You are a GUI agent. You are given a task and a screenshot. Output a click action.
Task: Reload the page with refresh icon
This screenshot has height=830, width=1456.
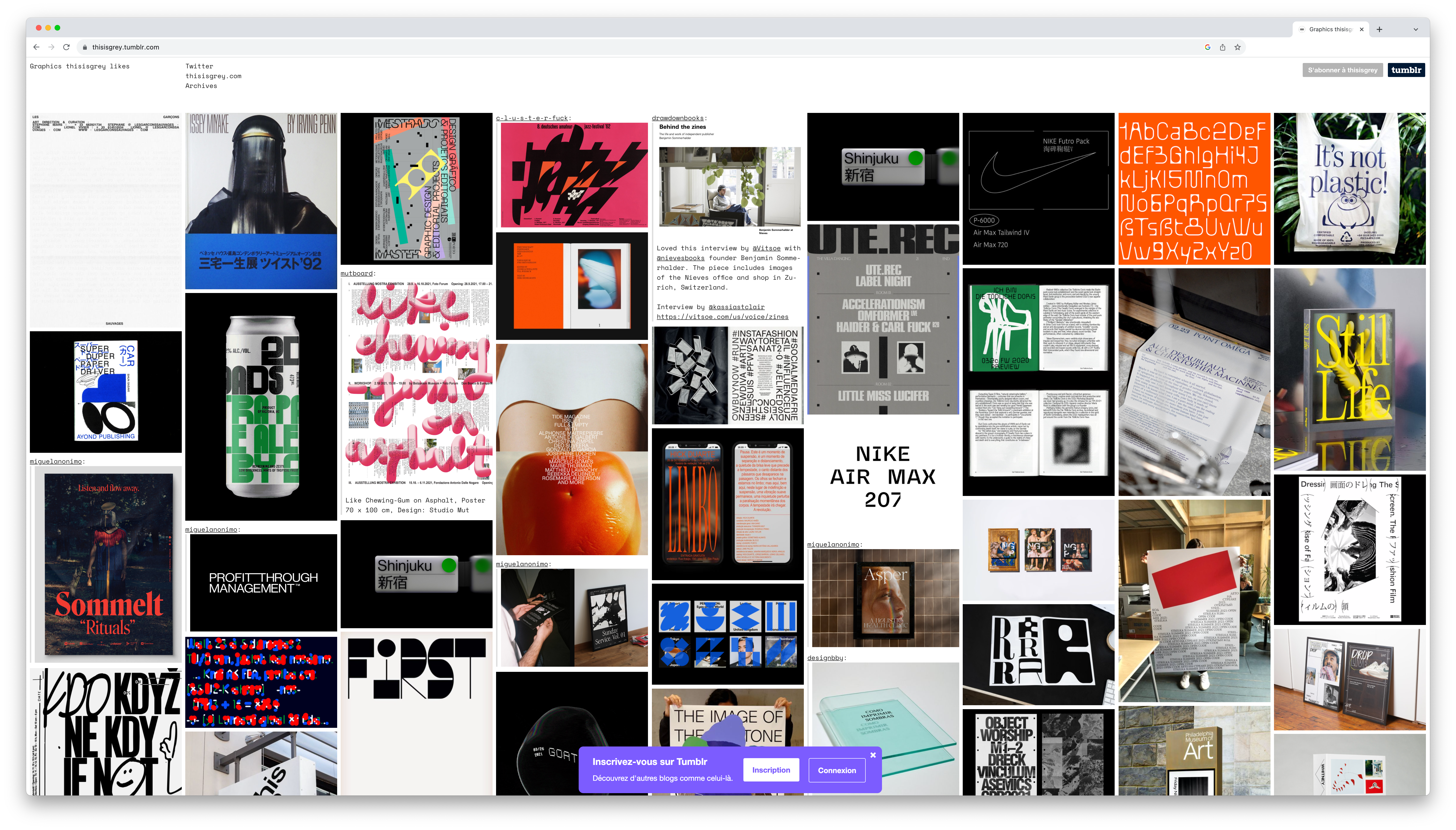click(66, 47)
